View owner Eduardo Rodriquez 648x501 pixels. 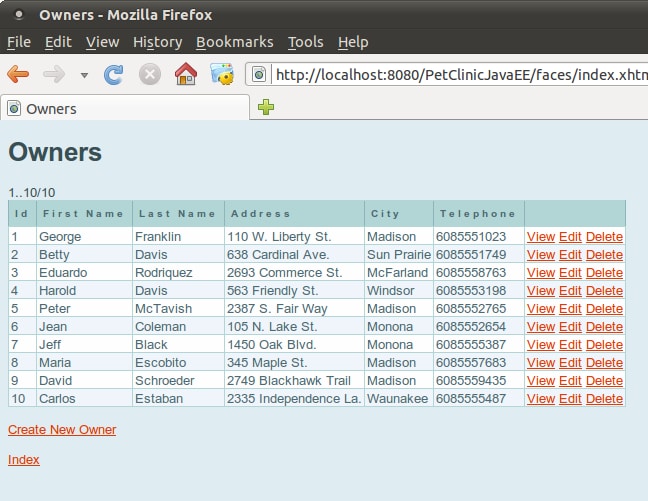coord(541,273)
